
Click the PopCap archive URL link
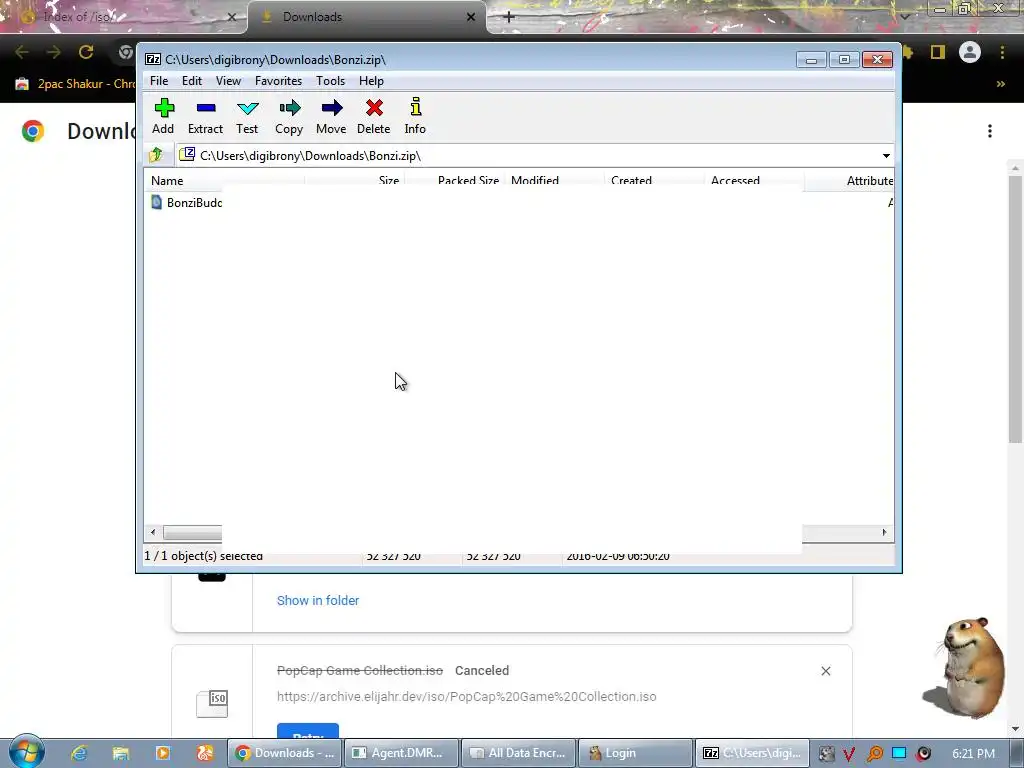(466, 696)
